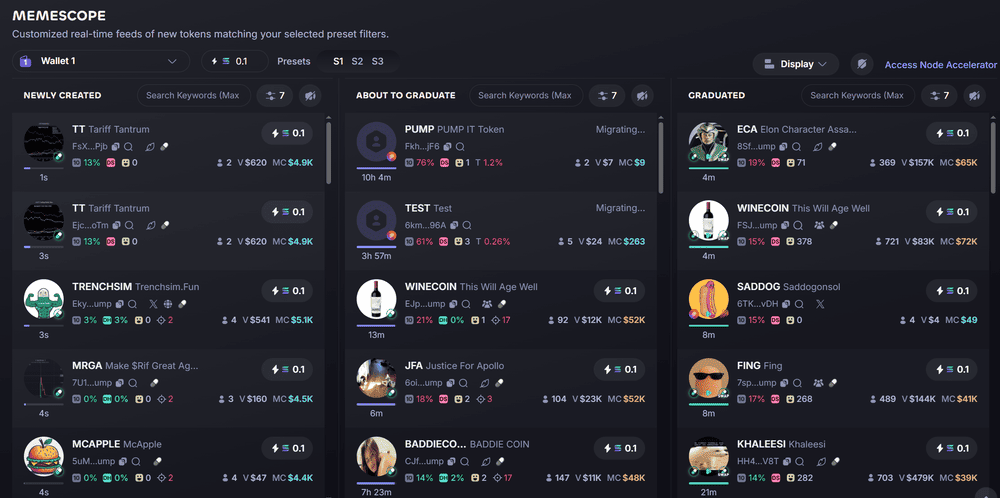Open the Display dropdown menu
The image size is (1000, 498).
795,64
